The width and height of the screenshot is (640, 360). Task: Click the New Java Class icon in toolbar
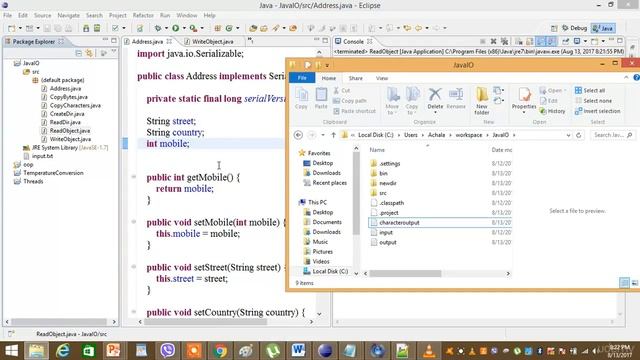[229, 28]
